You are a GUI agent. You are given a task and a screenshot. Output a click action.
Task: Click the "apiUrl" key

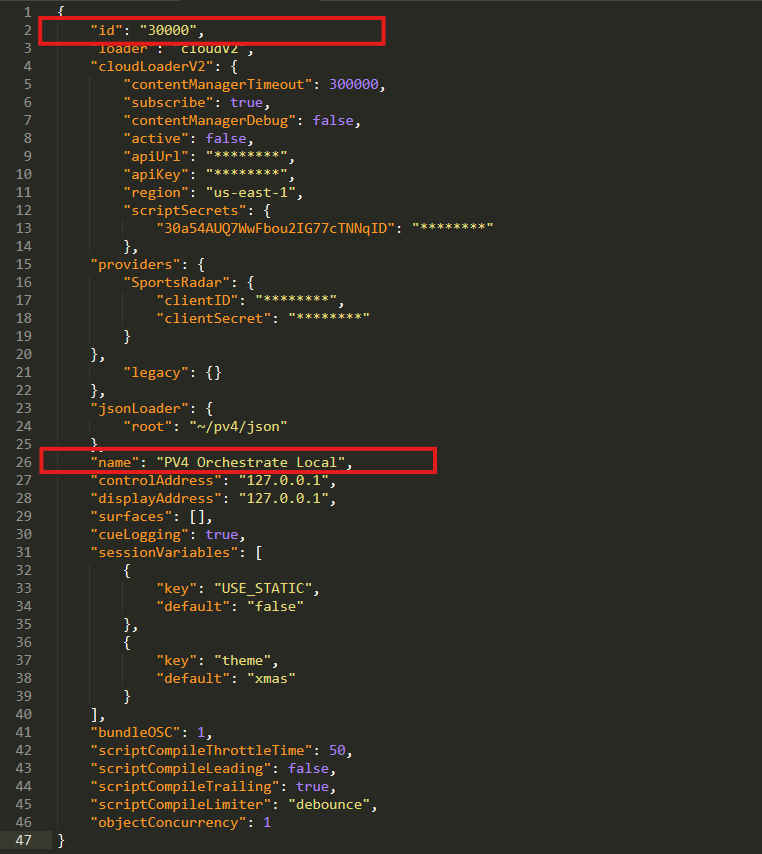[x=156, y=156]
